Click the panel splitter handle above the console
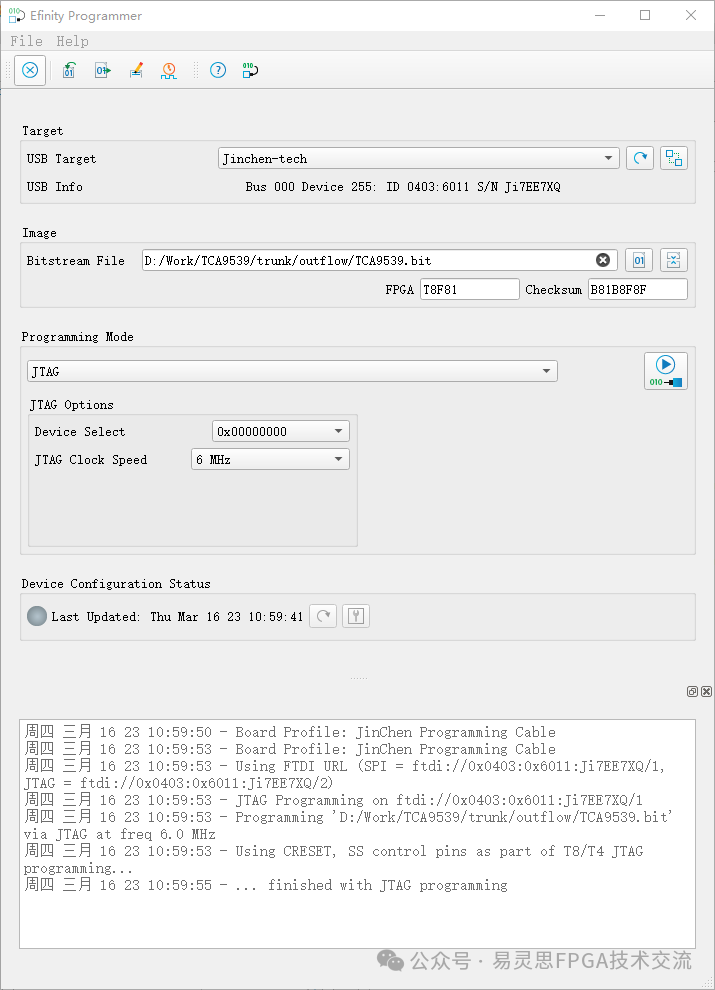 pyautogui.click(x=358, y=678)
